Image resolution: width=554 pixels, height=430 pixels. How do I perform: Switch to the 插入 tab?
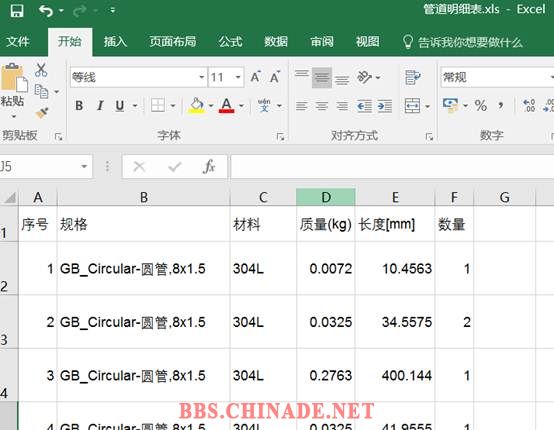point(115,42)
